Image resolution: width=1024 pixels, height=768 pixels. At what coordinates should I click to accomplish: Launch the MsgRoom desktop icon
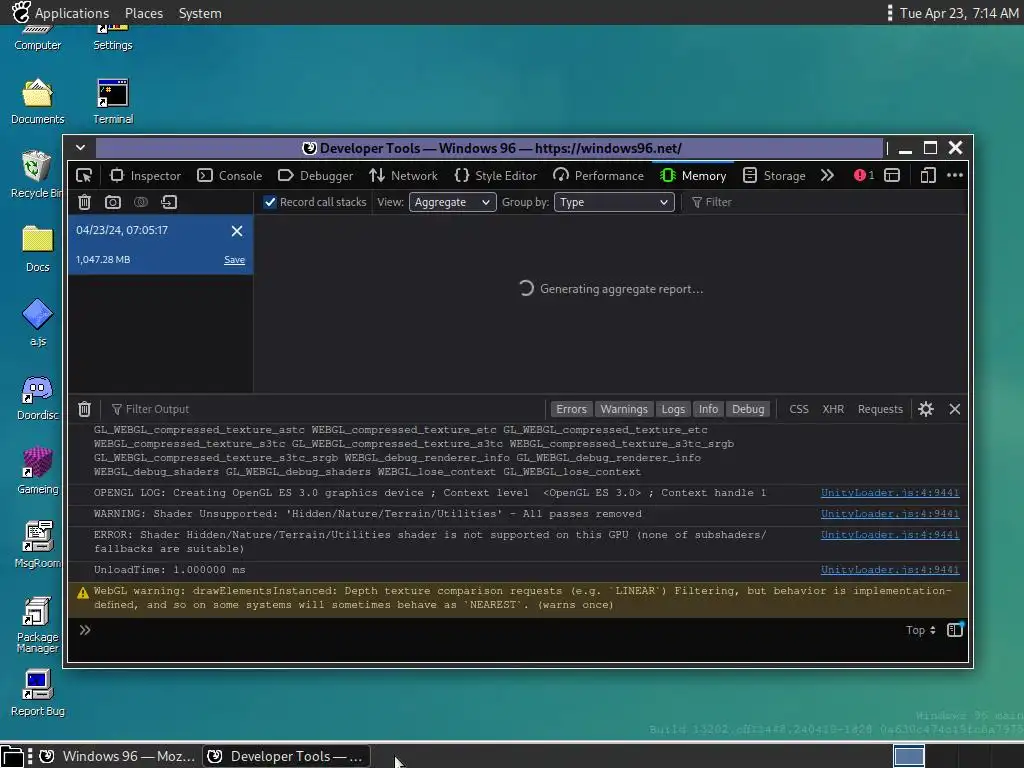pyautogui.click(x=37, y=545)
